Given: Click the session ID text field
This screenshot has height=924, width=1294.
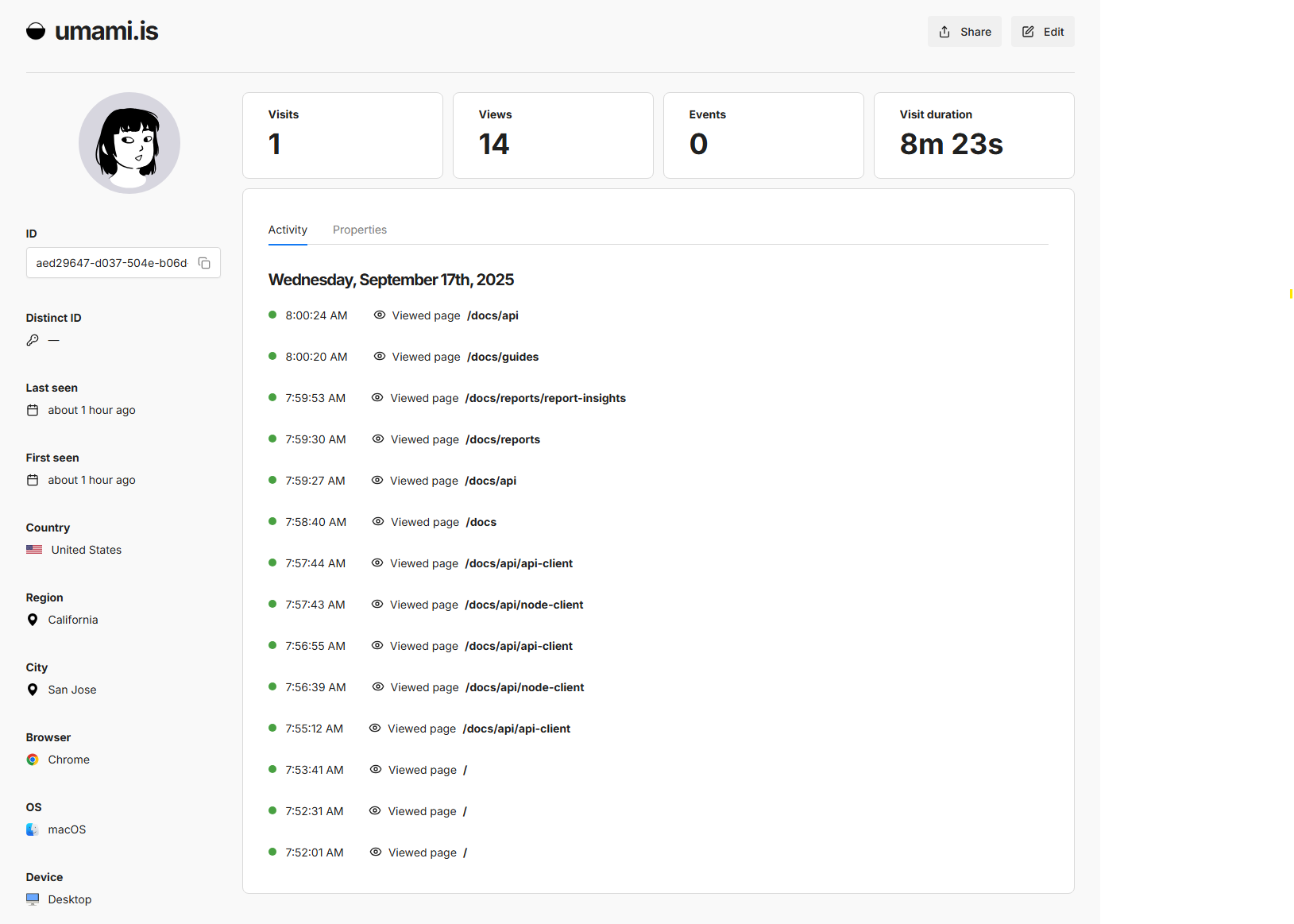Looking at the screenshot, I should pos(111,263).
